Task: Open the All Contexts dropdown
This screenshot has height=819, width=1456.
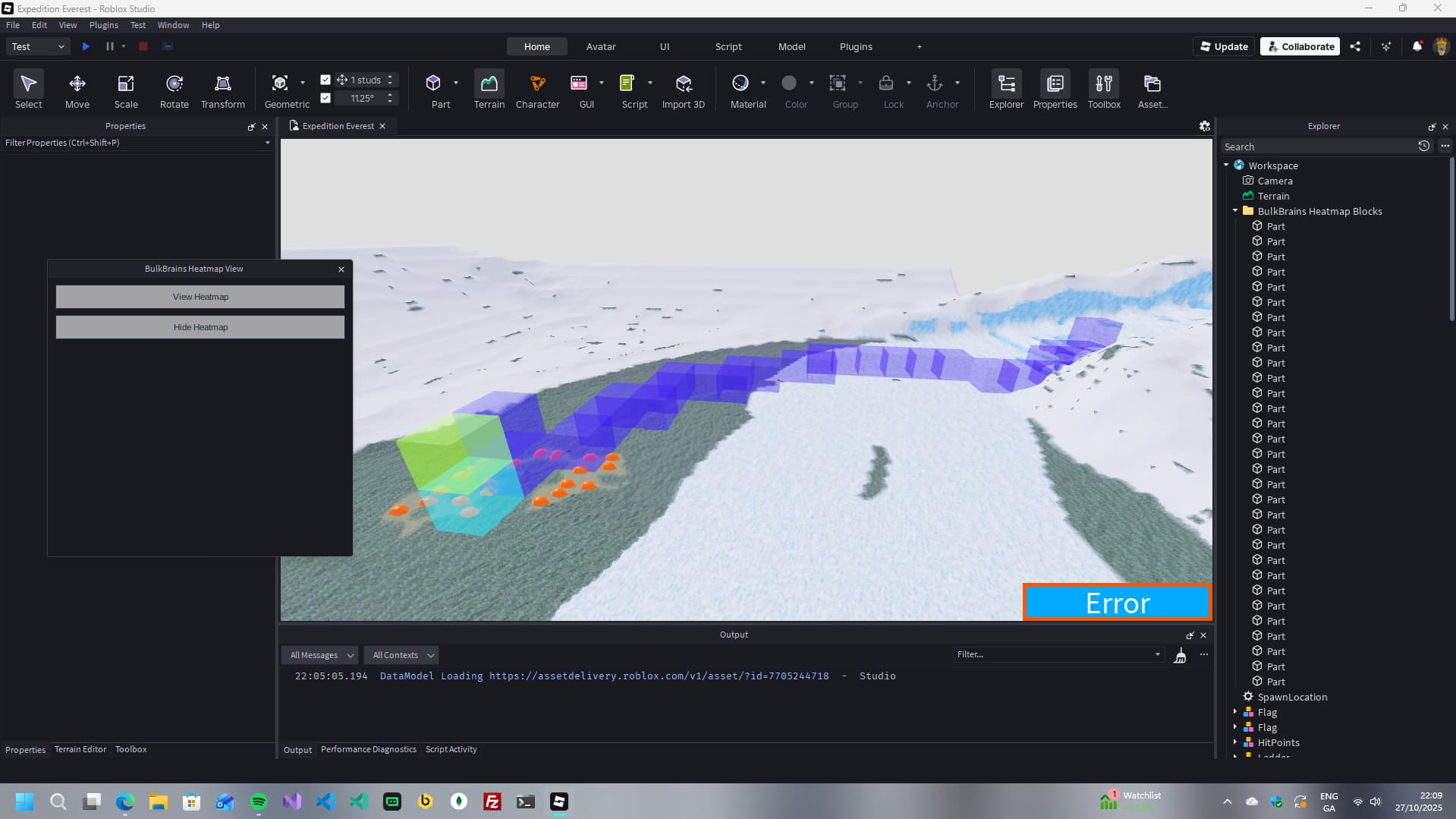Action: coord(402,655)
